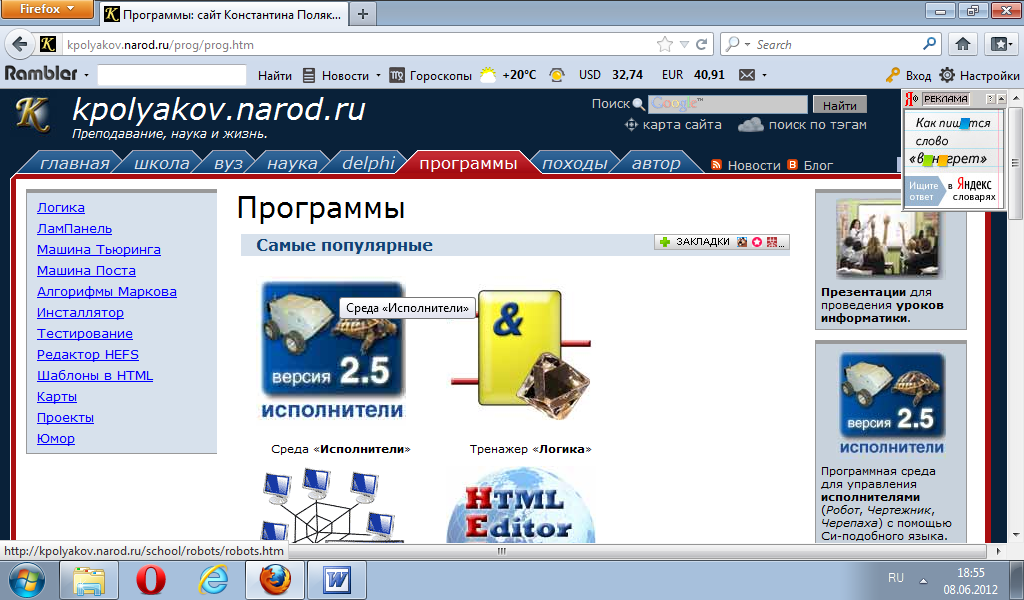The image size is (1024, 600).
Task: Switch to the вуз site tab
Action: (x=228, y=163)
